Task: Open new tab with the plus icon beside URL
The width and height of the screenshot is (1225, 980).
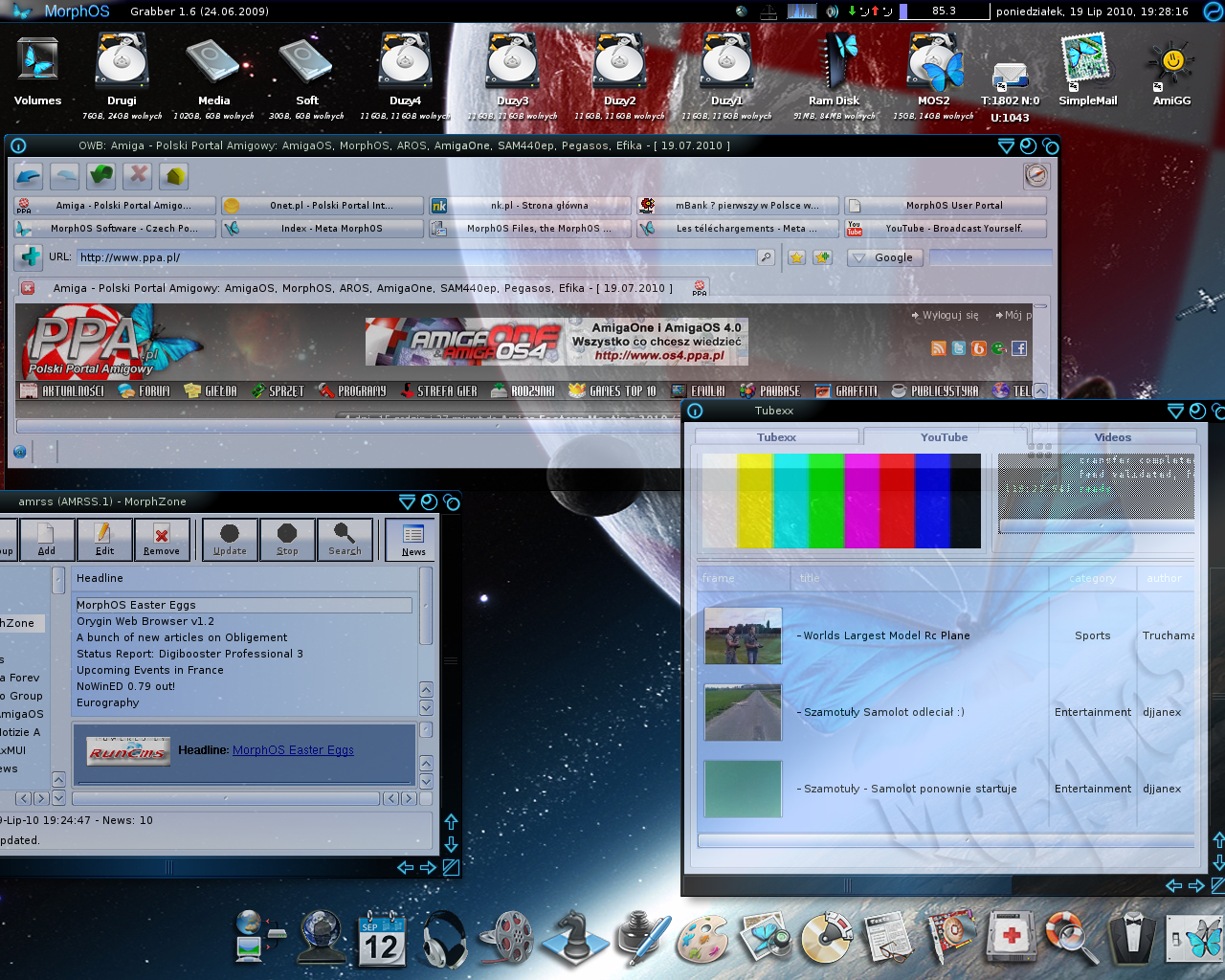Action: coord(29,256)
